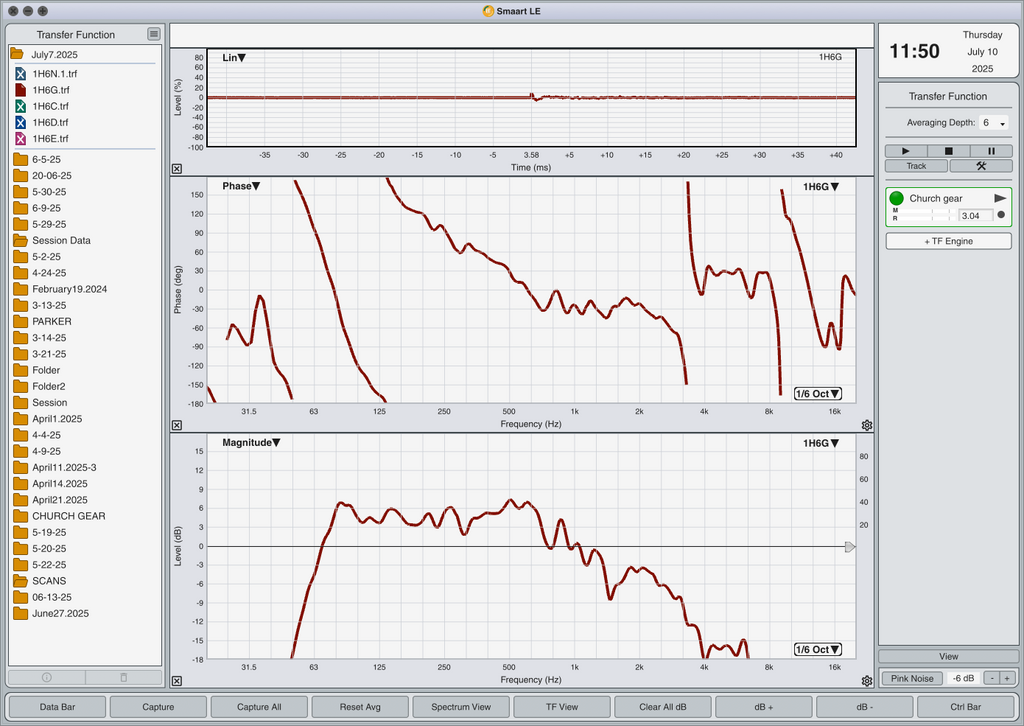Click the Reset Avg button
1024x726 pixels.
(360, 706)
